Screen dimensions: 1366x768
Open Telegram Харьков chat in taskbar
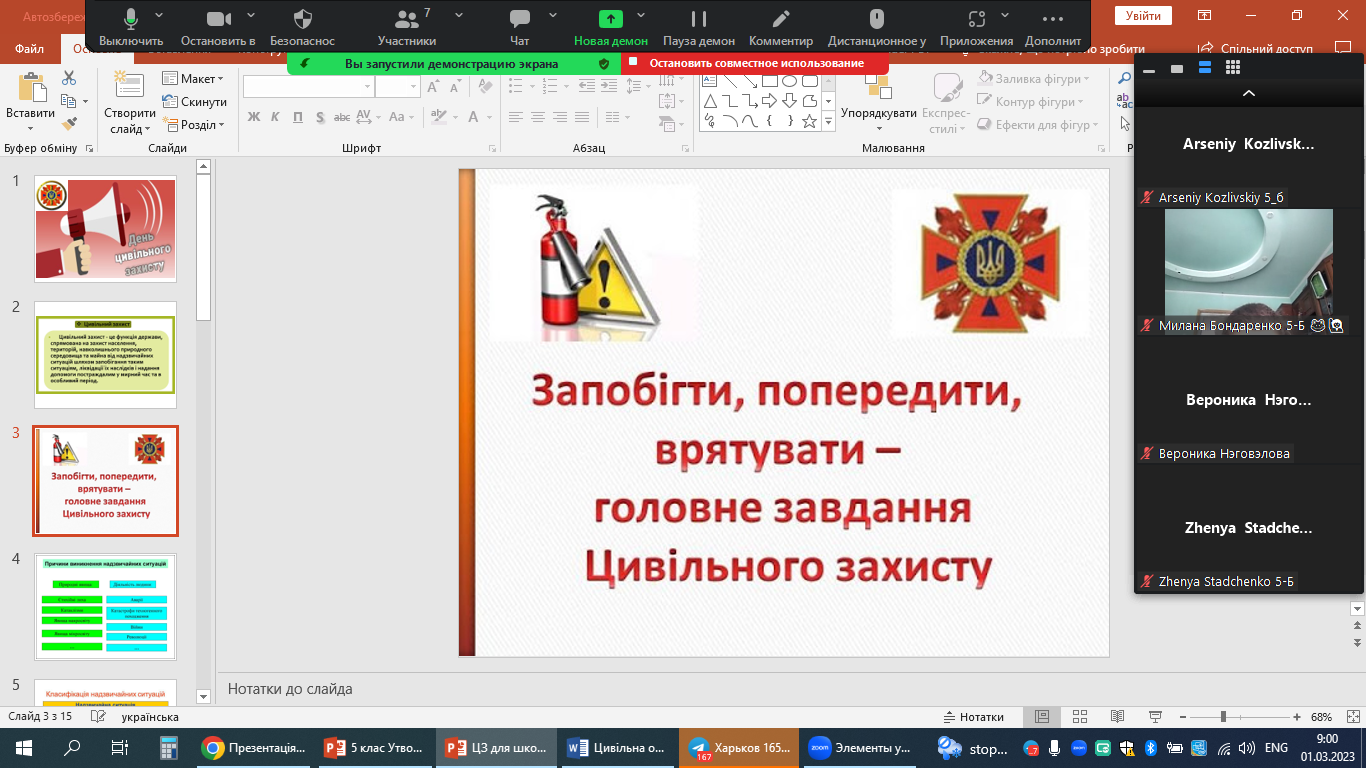click(741, 748)
